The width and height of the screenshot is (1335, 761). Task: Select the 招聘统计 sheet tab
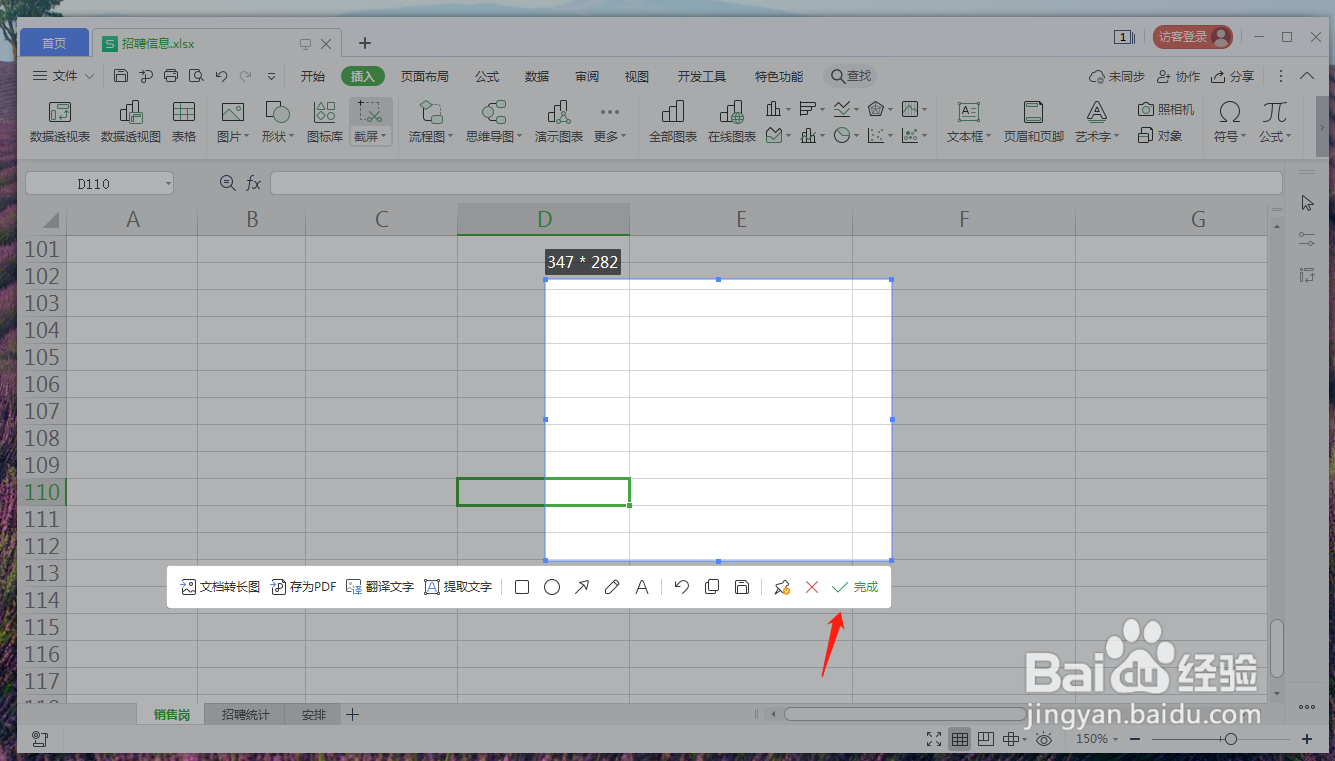(245, 714)
